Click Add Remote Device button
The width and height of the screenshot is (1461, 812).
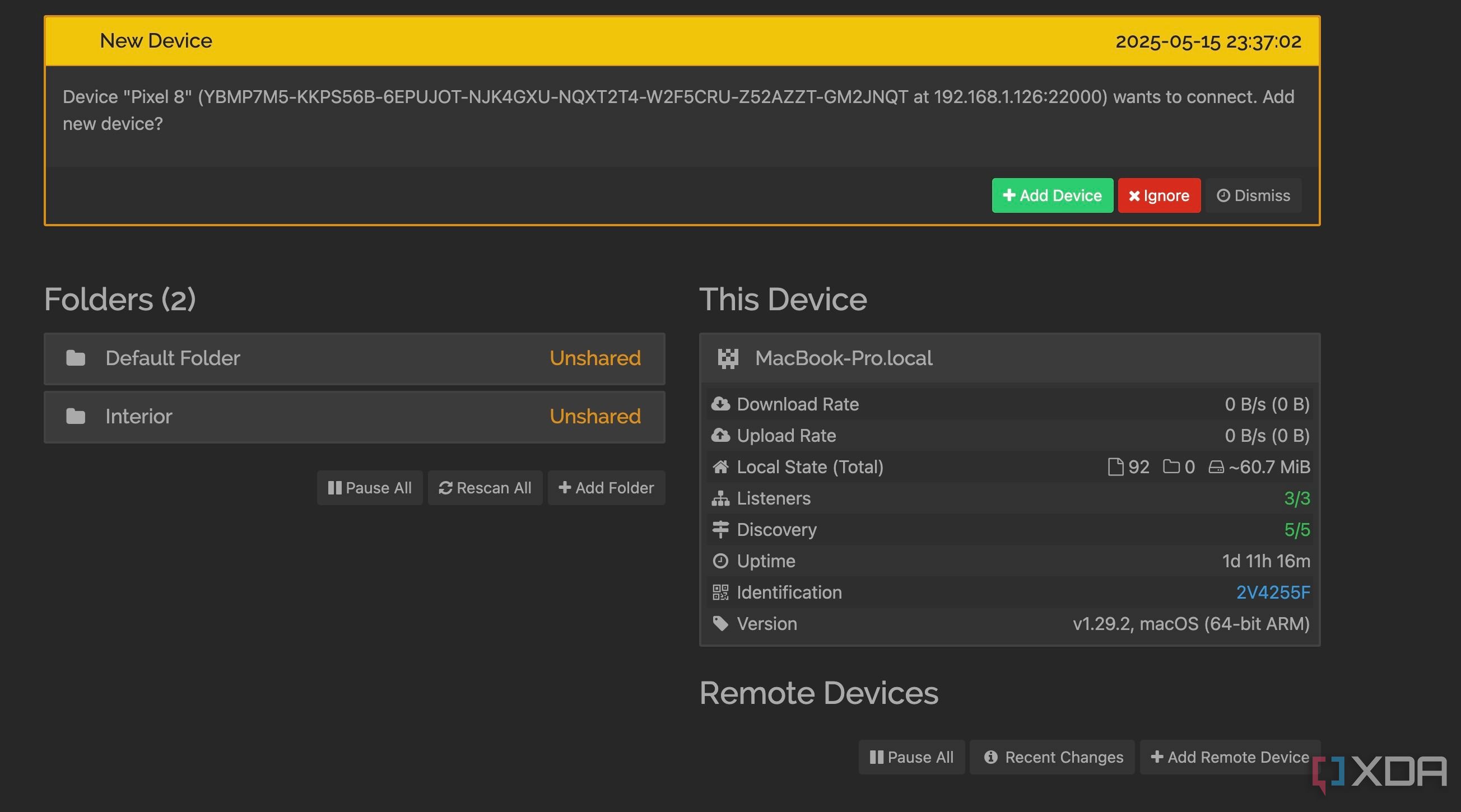point(1230,757)
